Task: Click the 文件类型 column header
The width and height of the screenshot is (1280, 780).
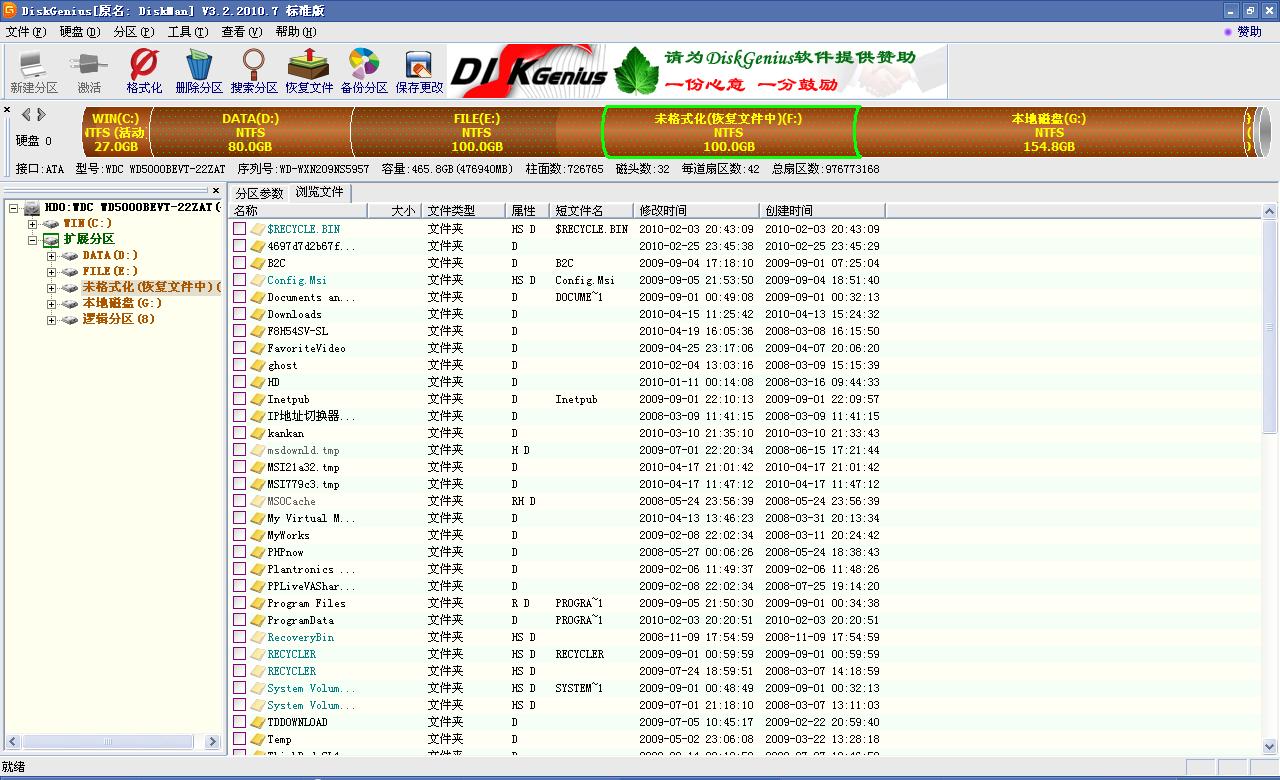Action: tap(464, 211)
